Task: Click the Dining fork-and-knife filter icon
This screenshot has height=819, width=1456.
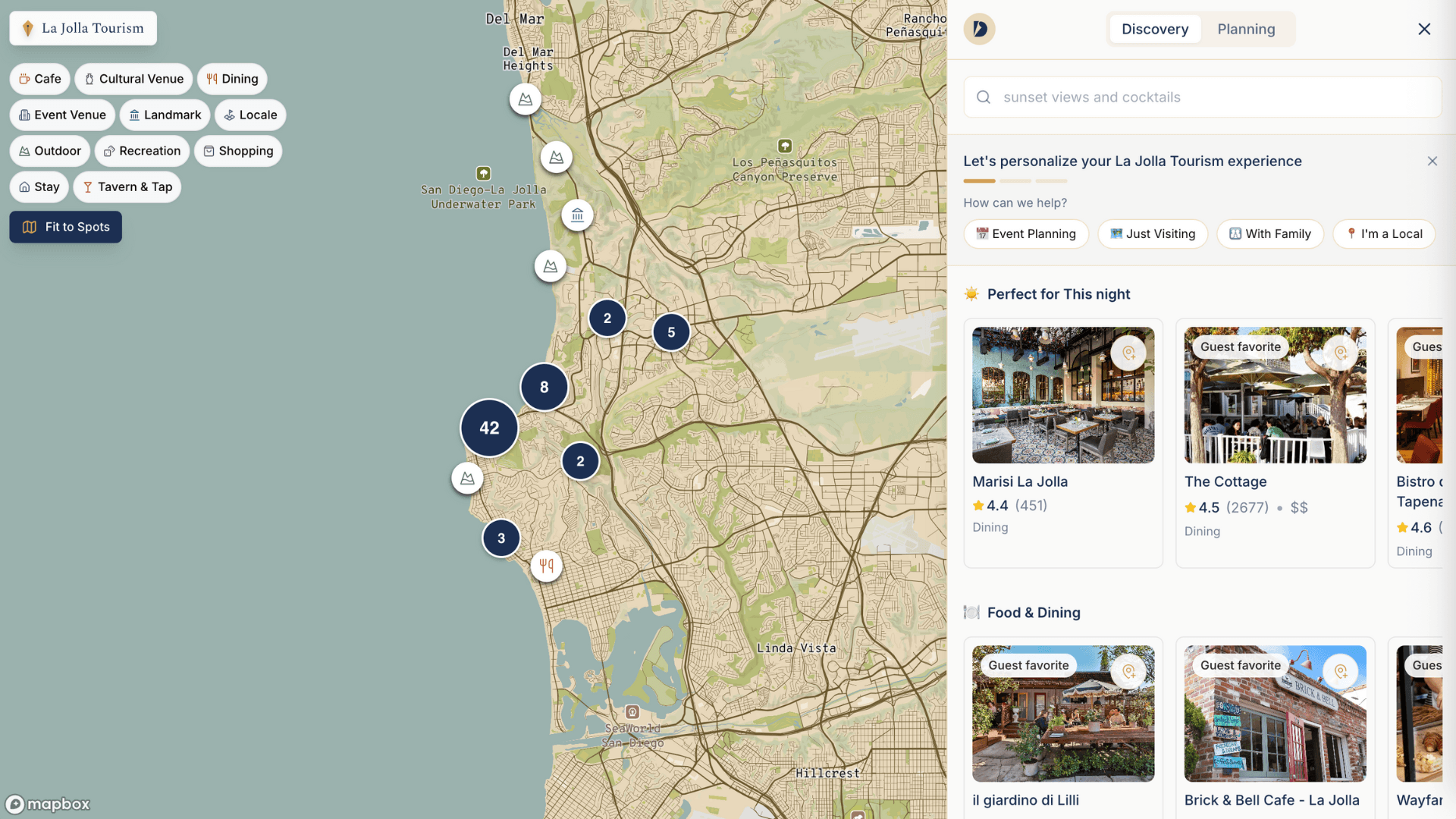Action: [210, 79]
